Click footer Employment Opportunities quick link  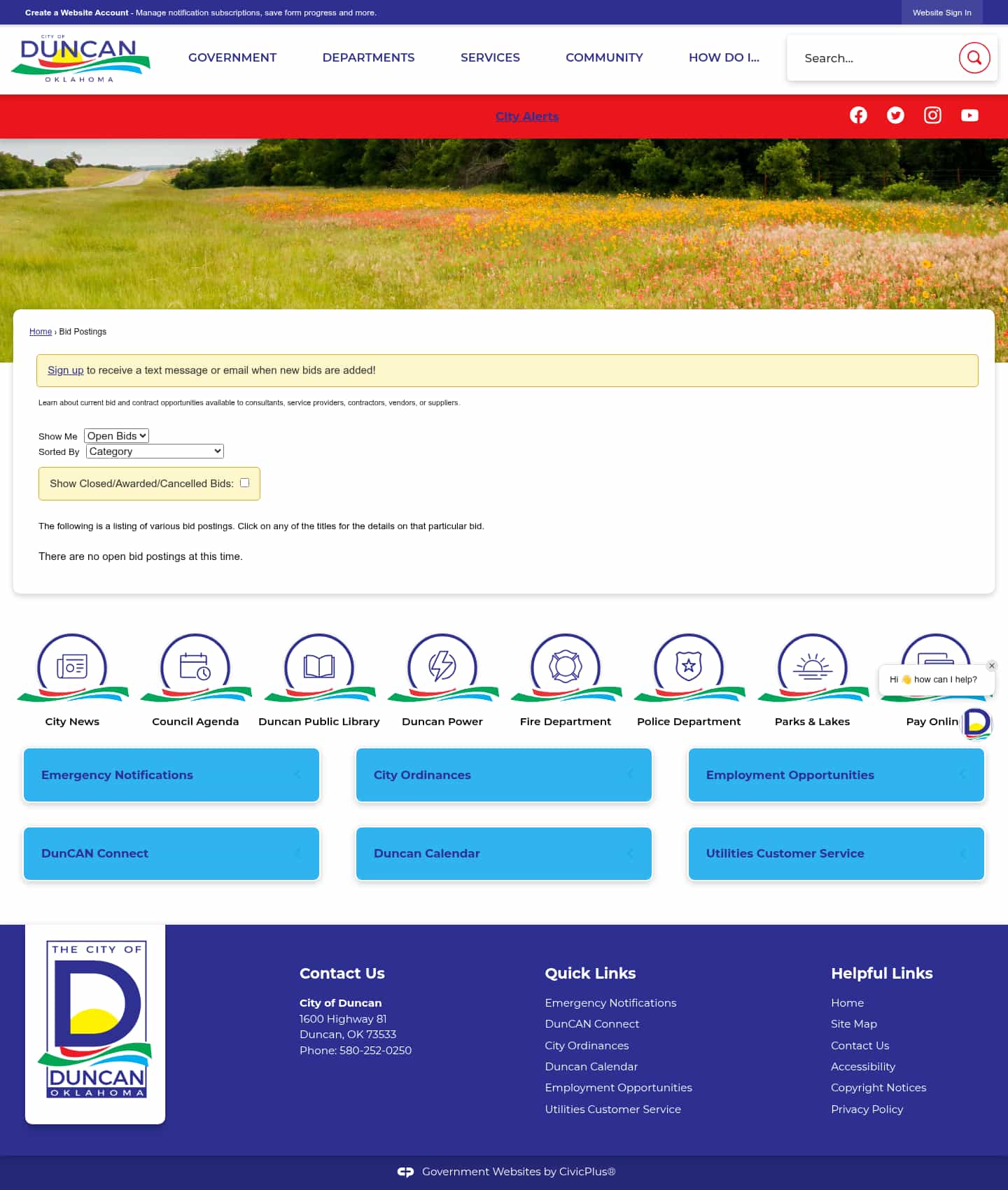(618, 1088)
